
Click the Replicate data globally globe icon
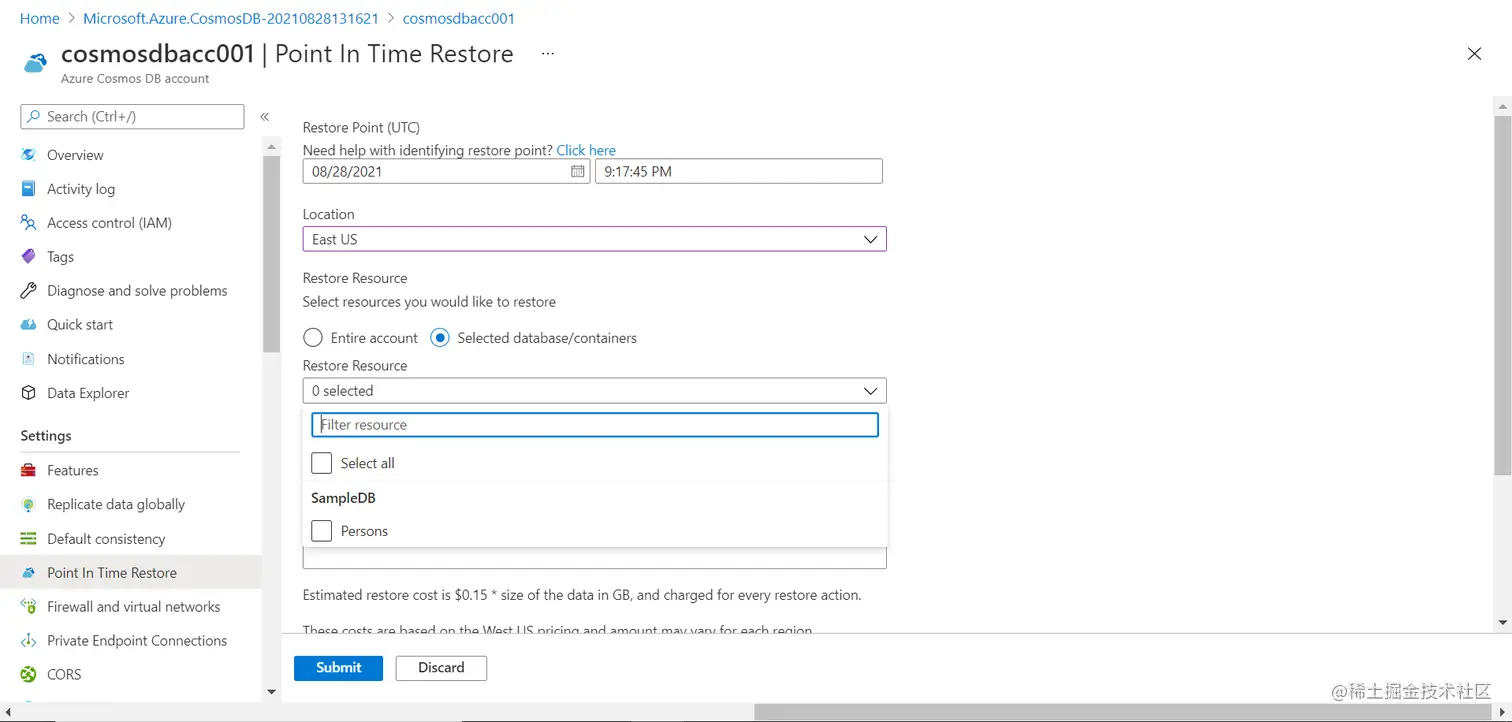click(29, 504)
